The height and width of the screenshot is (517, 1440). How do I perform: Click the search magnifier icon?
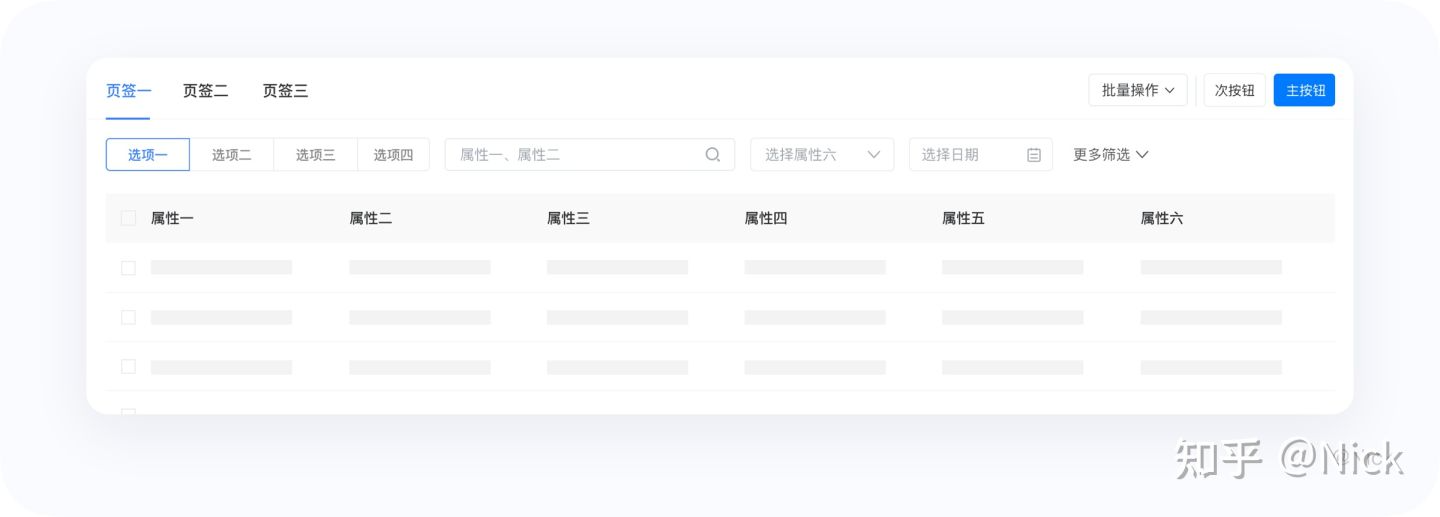coord(713,155)
